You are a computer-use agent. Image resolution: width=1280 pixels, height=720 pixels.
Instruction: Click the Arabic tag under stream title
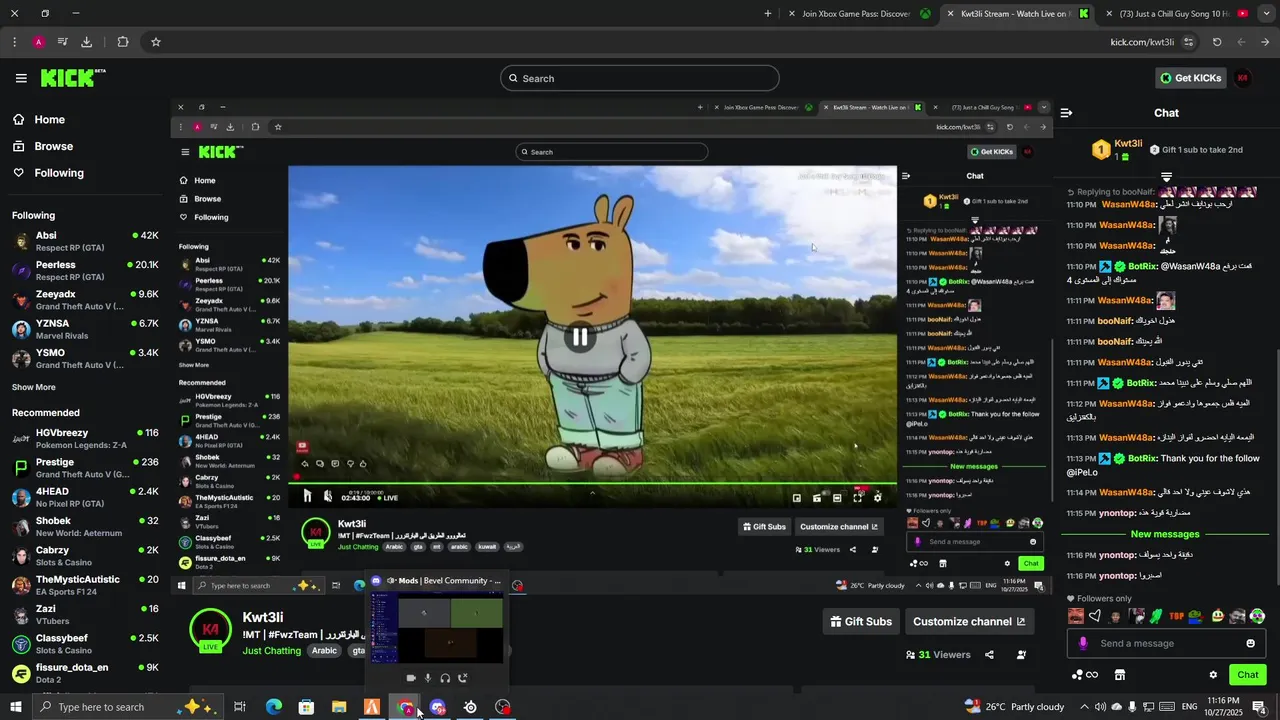324,651
